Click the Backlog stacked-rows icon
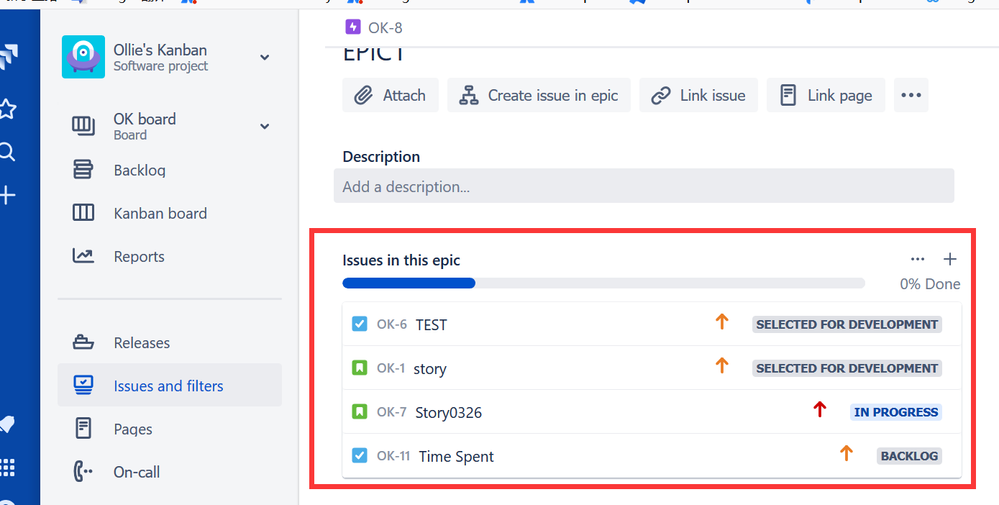The height and width of the screenshot is (505, 999). point(83,170)
